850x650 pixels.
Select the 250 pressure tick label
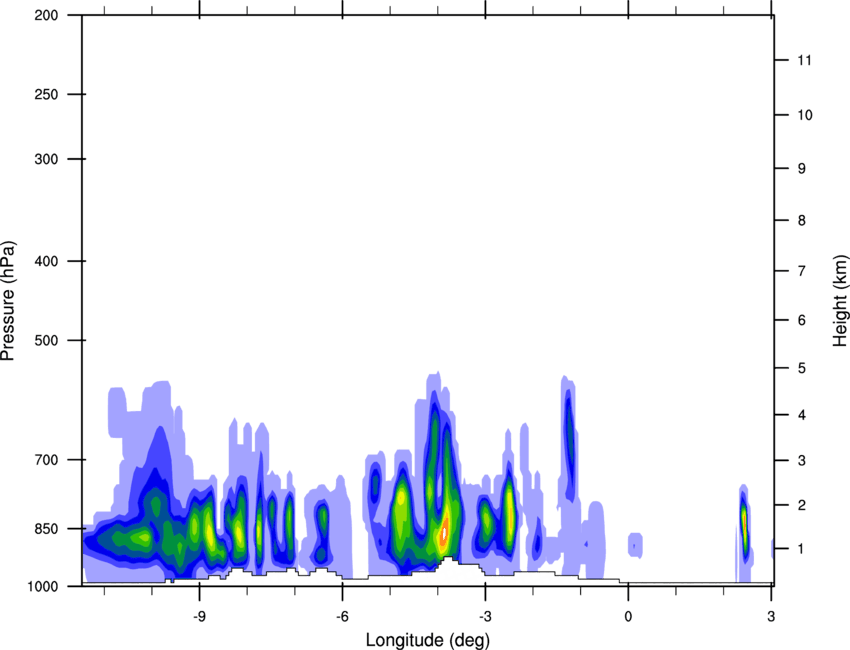[46, 94]
